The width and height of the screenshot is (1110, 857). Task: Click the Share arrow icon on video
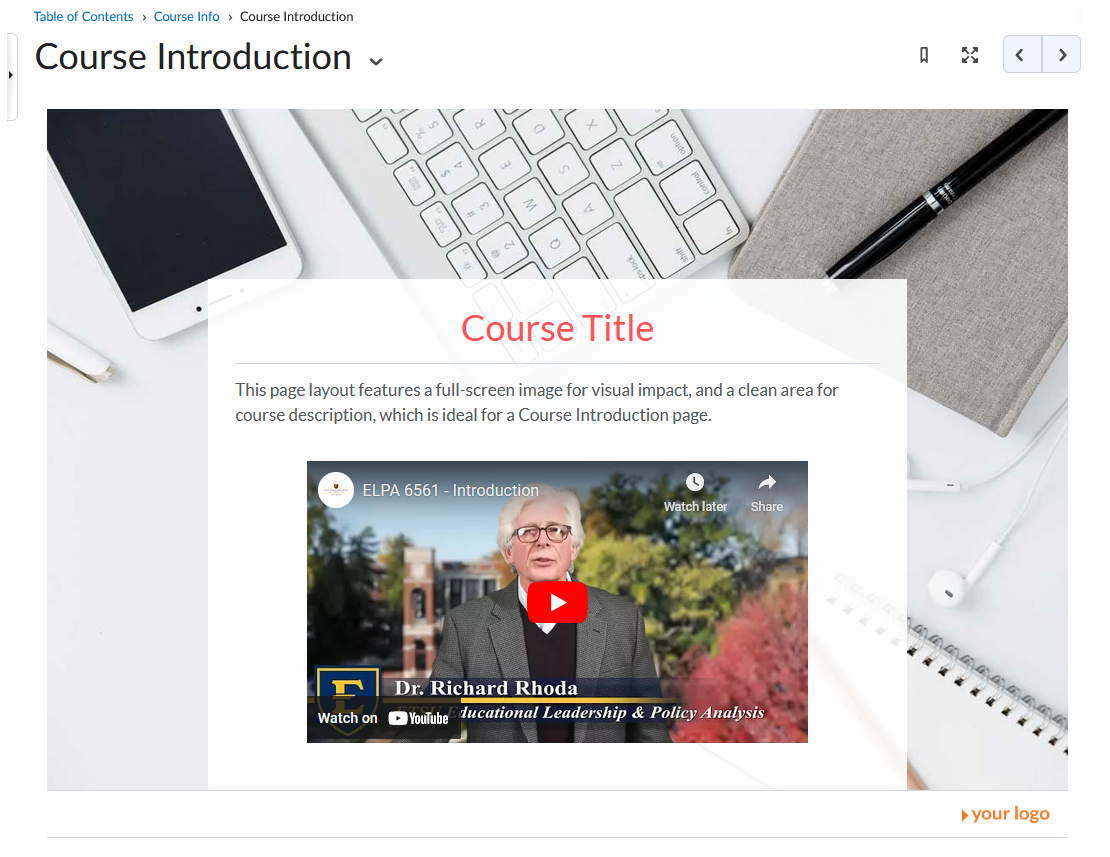click(x=767, y=482)
